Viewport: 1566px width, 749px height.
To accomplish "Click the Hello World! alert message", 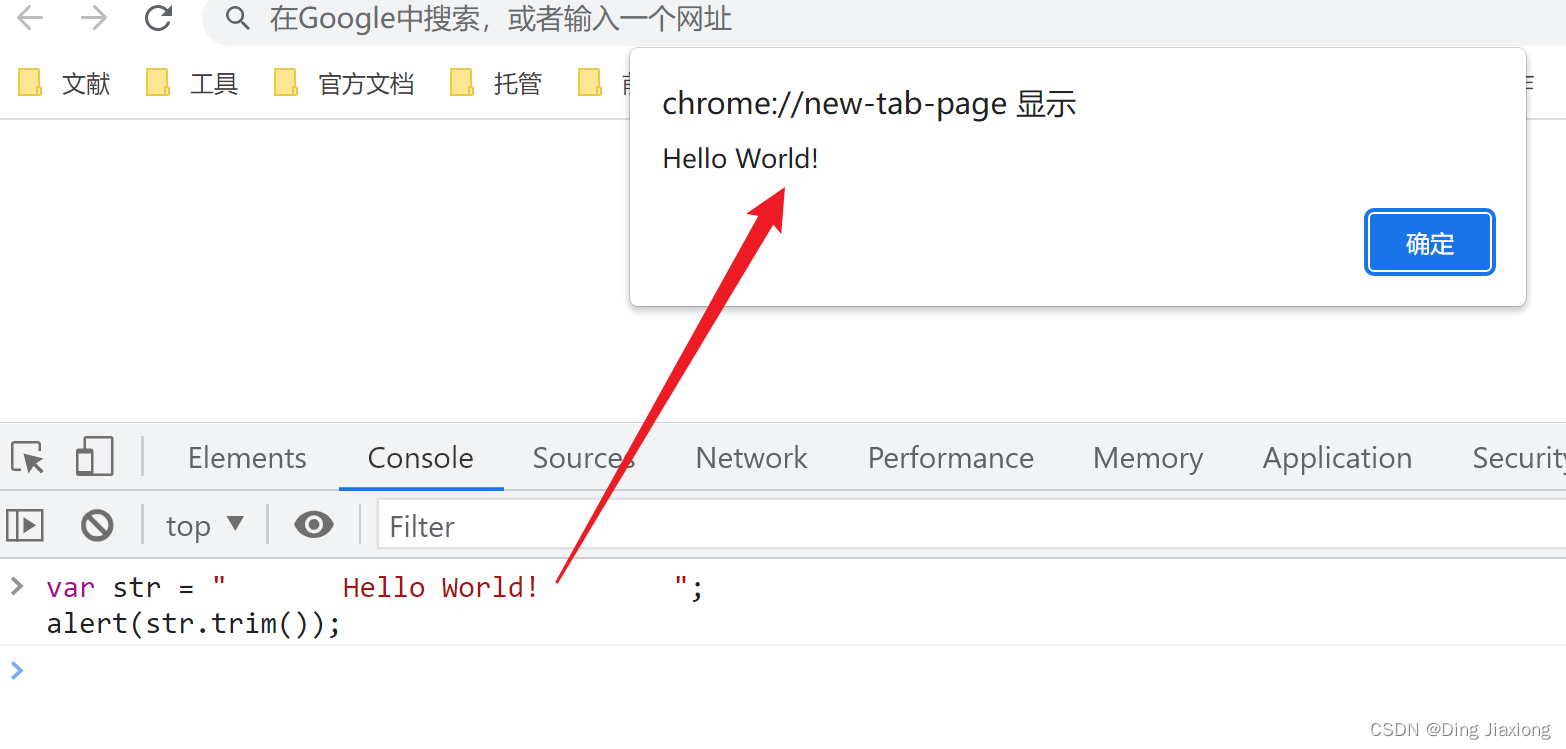I will point(741,158).
